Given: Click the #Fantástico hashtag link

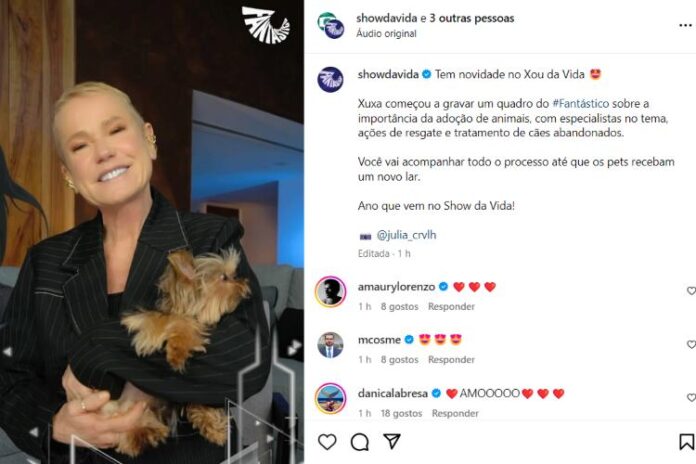Looking at the screenshot, I should pos(581,103).
